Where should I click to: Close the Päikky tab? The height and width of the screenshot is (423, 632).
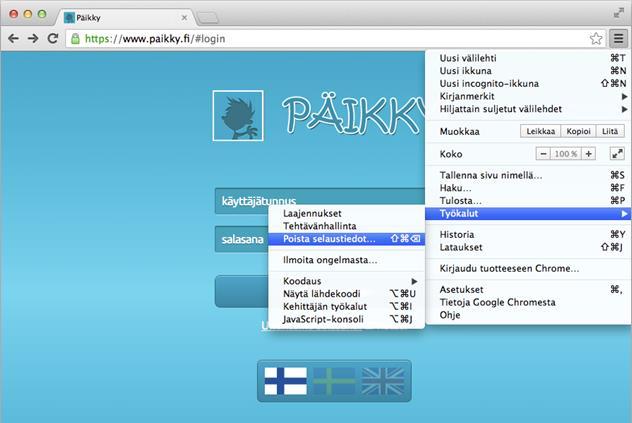(184, 18)
